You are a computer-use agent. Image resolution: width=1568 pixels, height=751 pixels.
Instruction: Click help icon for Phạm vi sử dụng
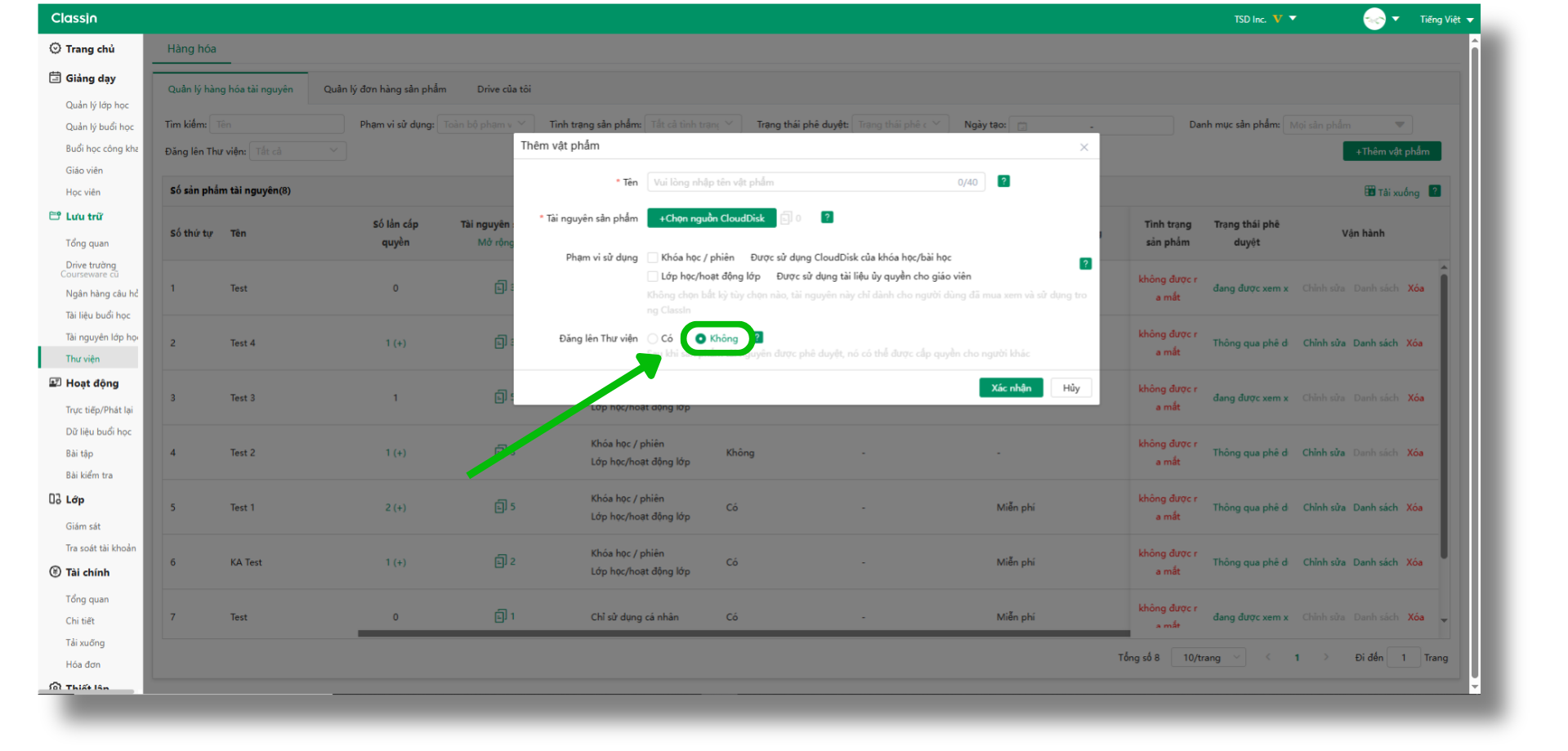point(1085,264)
